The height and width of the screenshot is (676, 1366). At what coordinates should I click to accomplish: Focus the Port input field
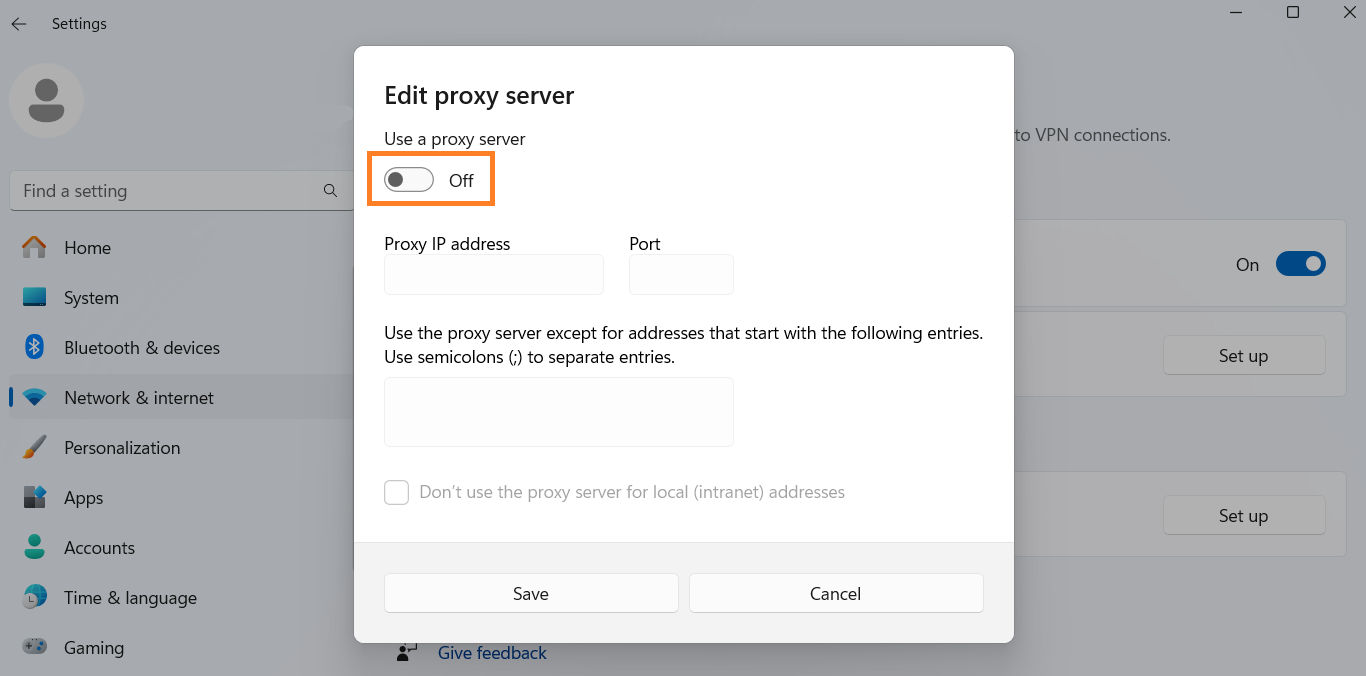[681, 274]
